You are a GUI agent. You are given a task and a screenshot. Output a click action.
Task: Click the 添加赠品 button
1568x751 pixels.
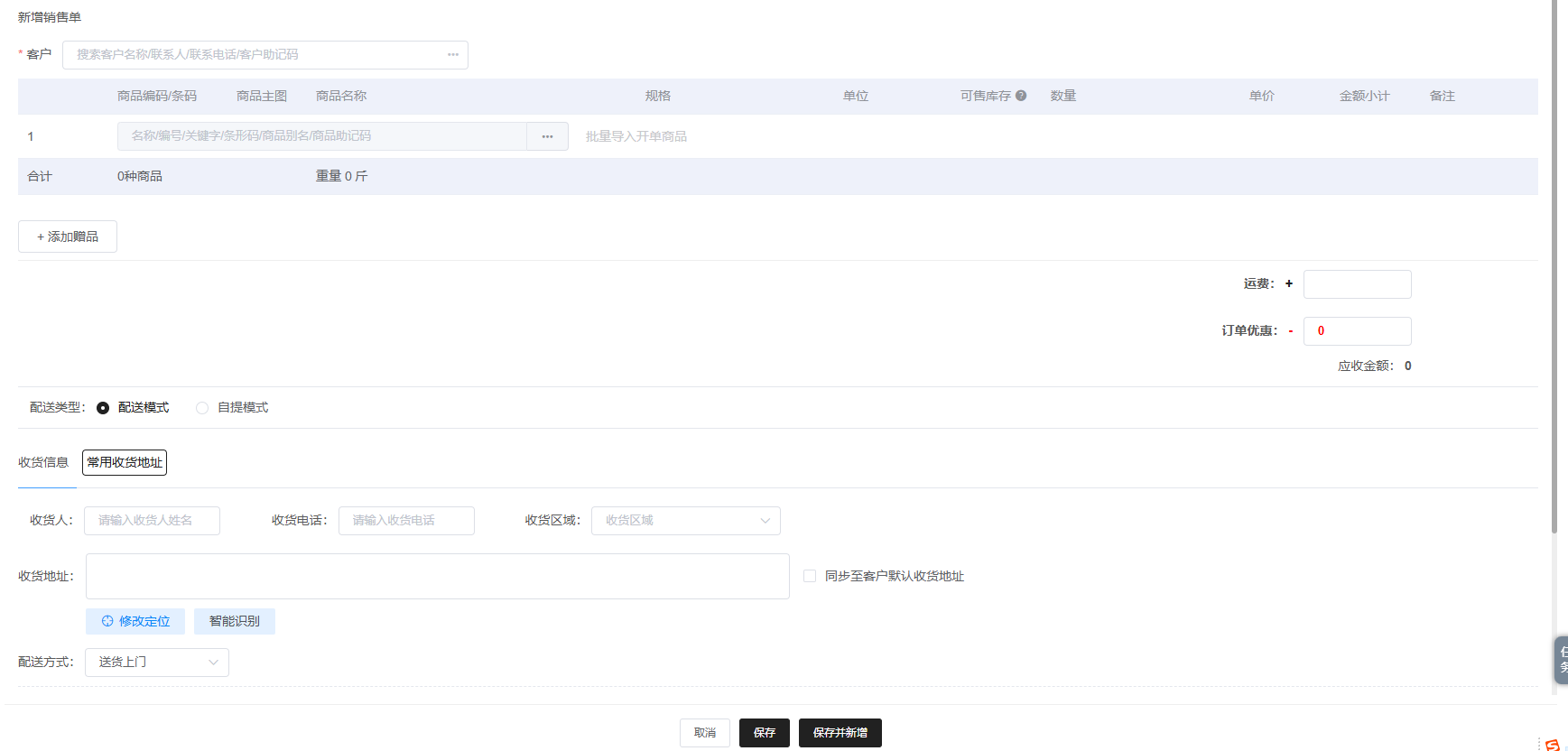coord(68,236)
